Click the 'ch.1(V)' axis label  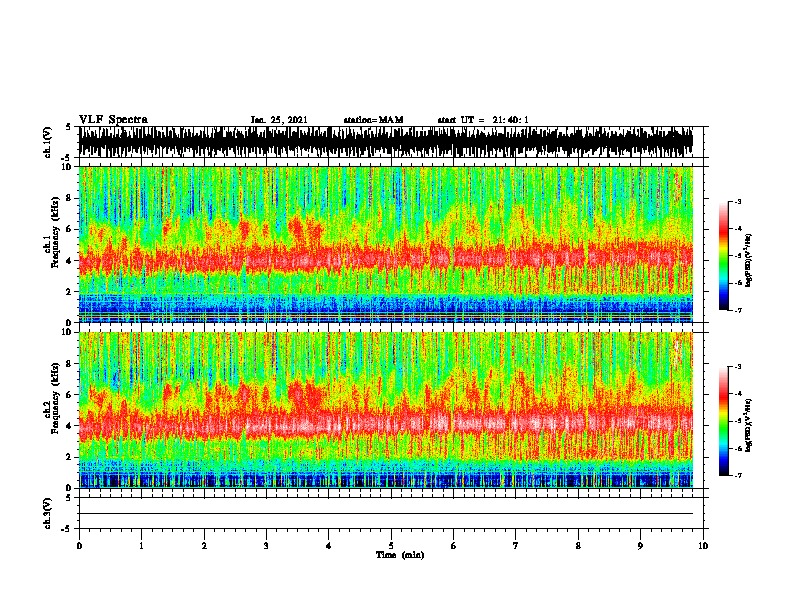coord(48,142)
